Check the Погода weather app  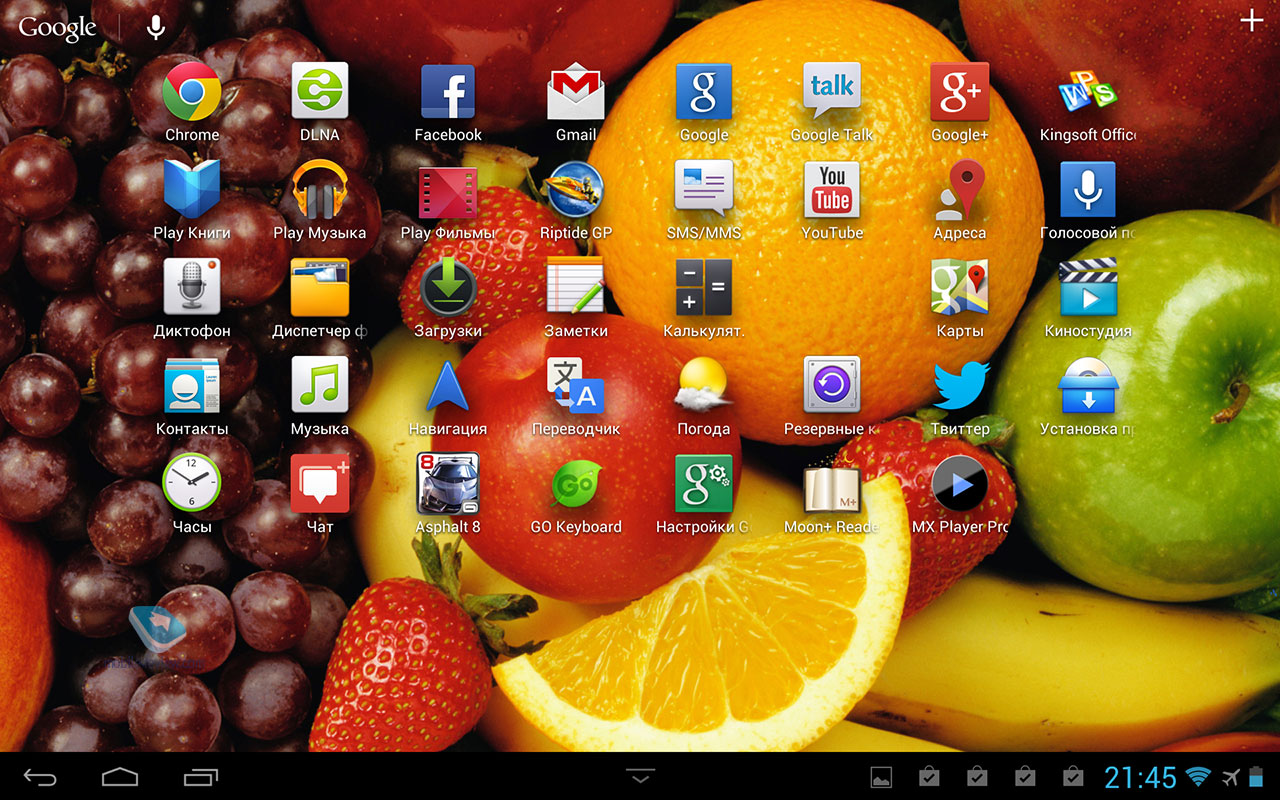[704, 386]
